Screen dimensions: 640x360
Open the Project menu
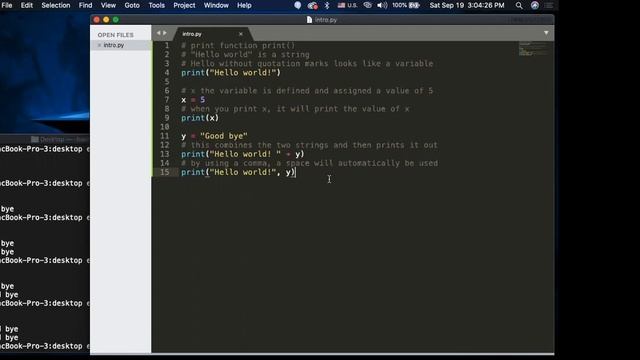pyautogui.click(x=184, y=5)
